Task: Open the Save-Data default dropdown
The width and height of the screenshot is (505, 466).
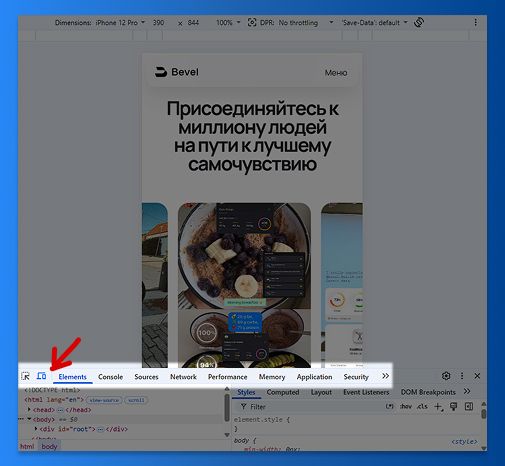Action: point(374,23)
